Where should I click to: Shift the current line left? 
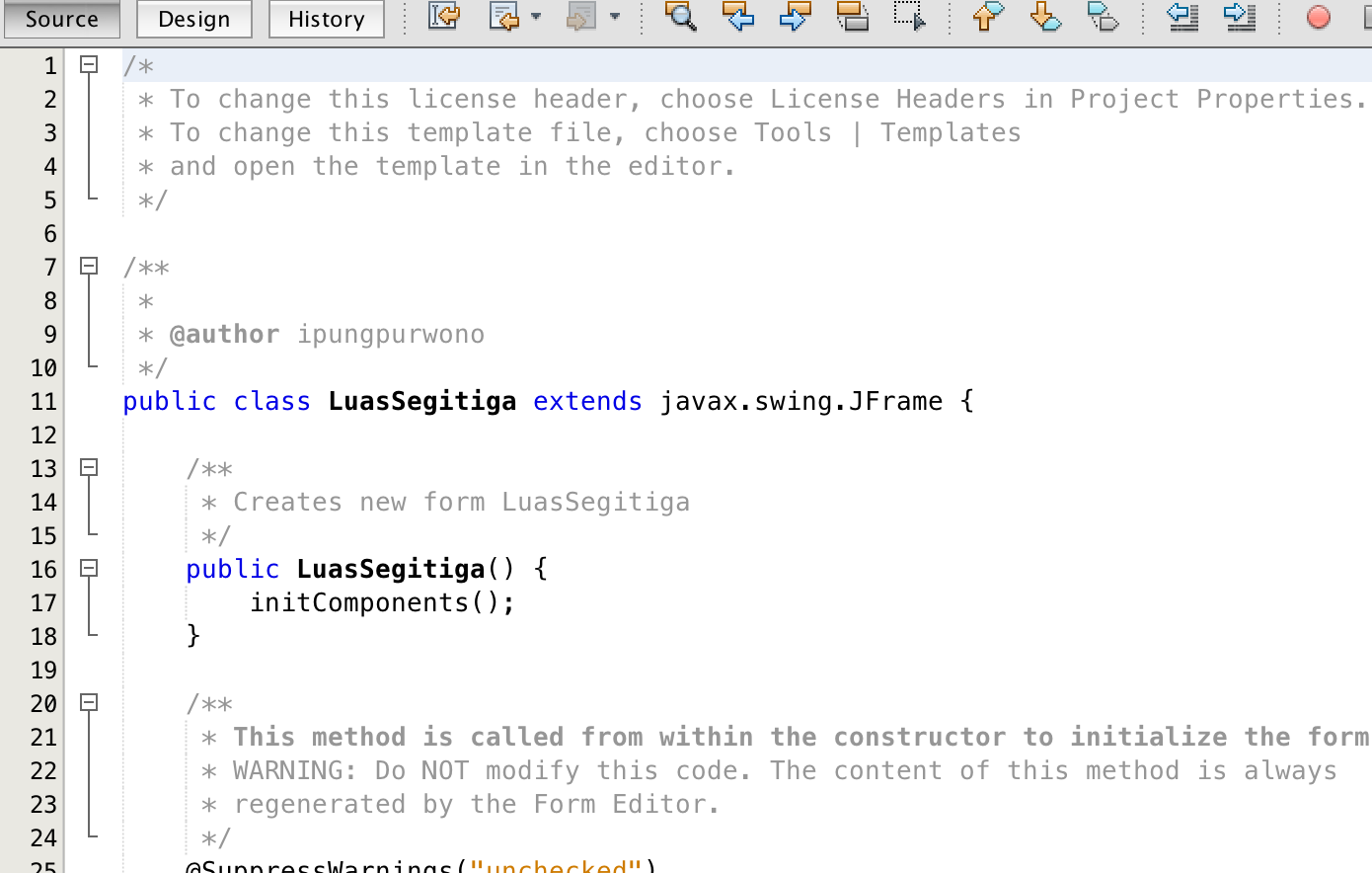click(1182, 18)
